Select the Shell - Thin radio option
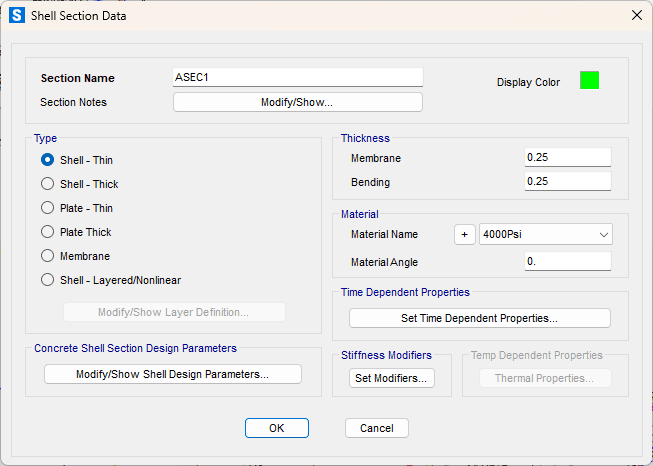 tap(47, 160)
